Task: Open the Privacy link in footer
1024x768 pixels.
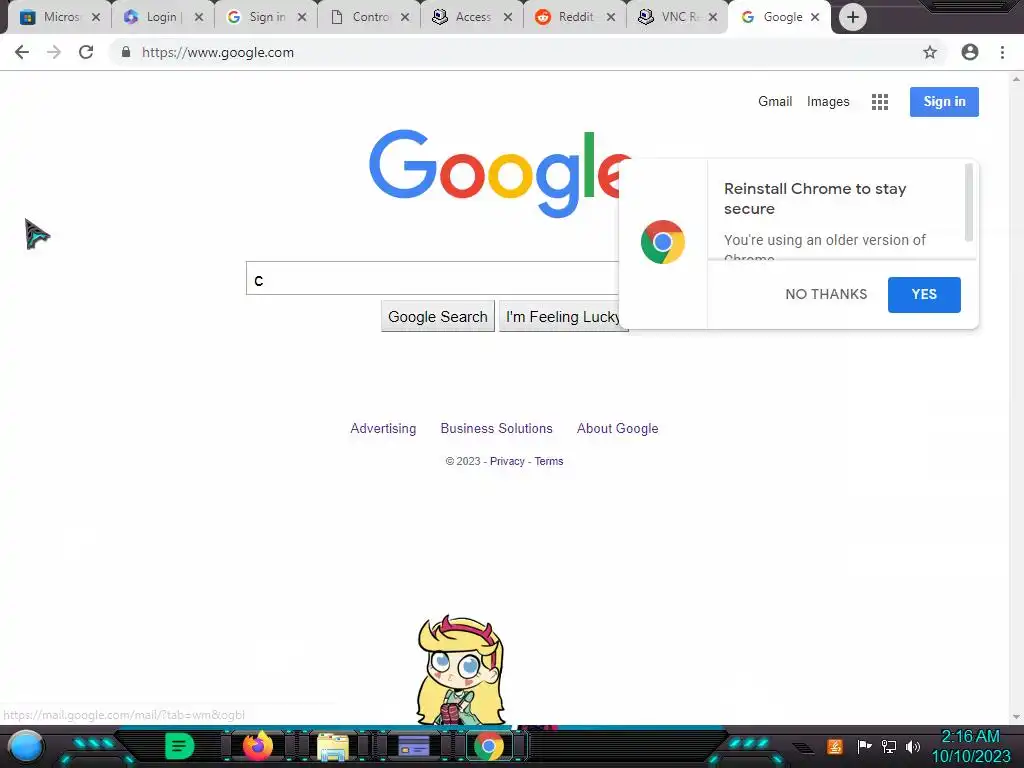Action: tap(507, 461)
